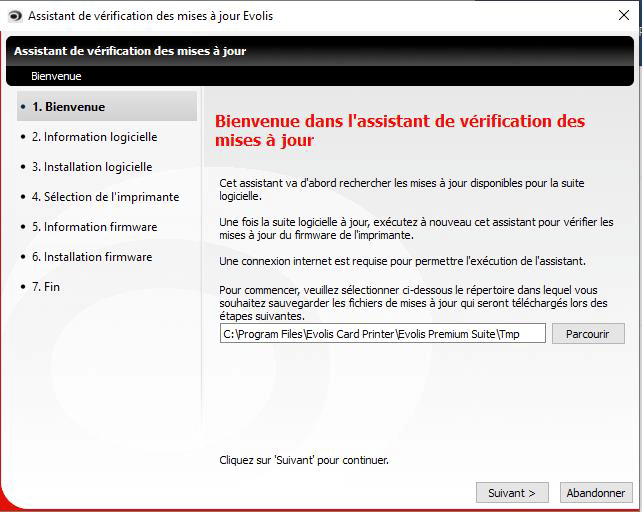Select step 1. Bienvenue in the sidebar
Screen dimensions: 642x512
107,106
